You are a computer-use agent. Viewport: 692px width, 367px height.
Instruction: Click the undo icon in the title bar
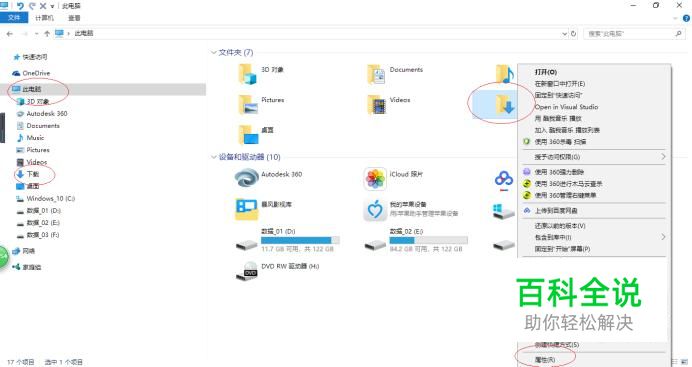(20, 6)
